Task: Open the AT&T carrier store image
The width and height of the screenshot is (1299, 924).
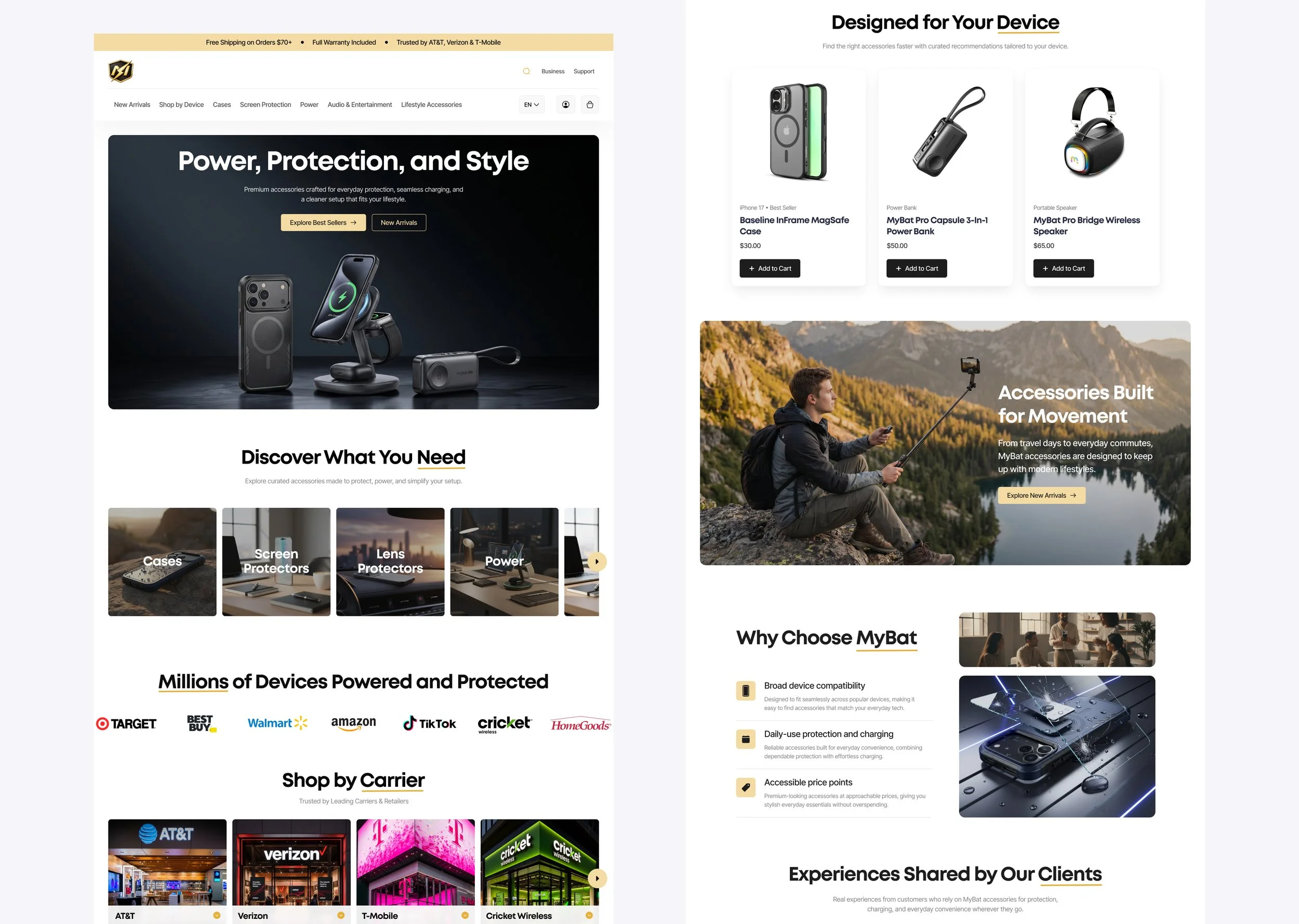Action: 167,862
